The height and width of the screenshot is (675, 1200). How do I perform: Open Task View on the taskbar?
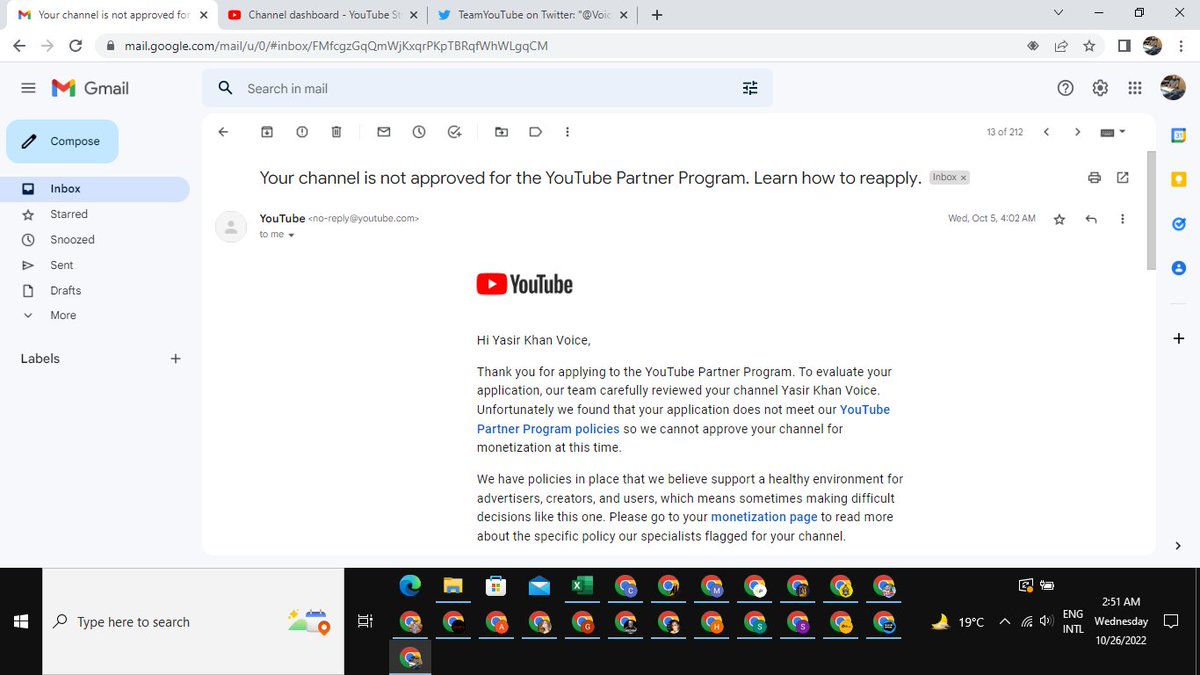coord(366,621)
